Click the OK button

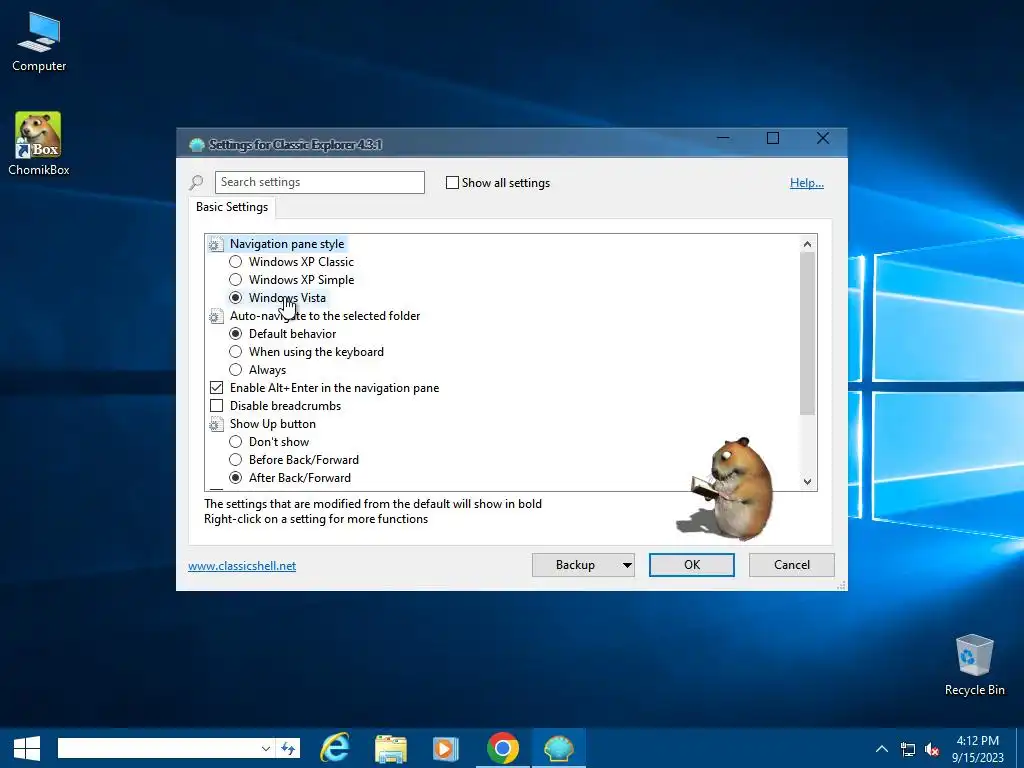692,566
